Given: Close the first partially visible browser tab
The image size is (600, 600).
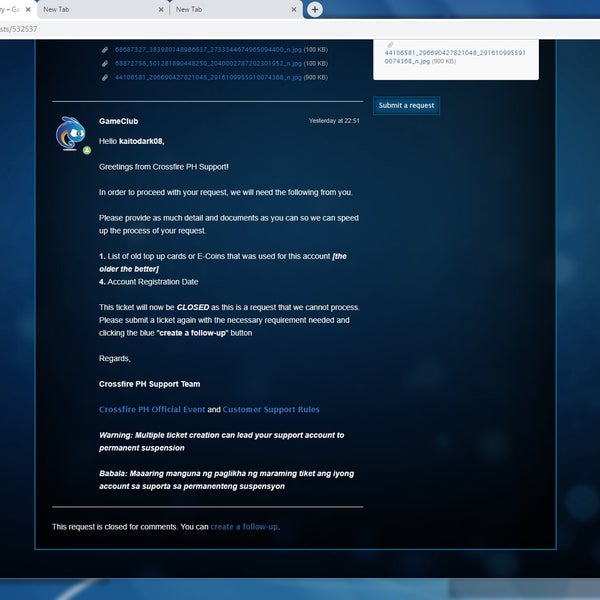Looking at the screenshot, I should pos(29,9).
